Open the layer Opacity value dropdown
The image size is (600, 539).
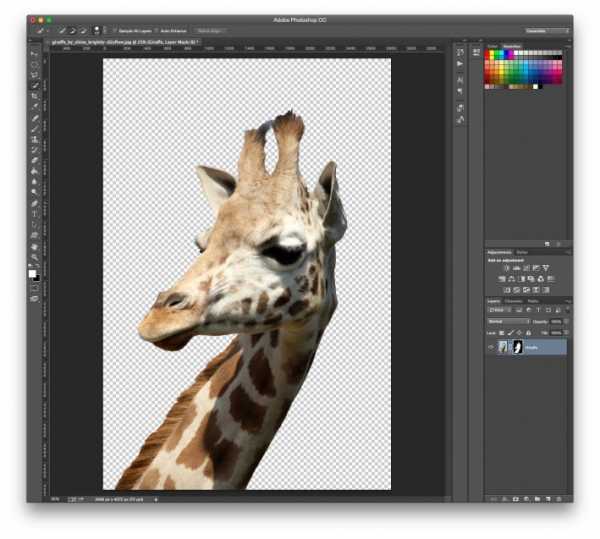pyautogui.click(x=556, y=321)
